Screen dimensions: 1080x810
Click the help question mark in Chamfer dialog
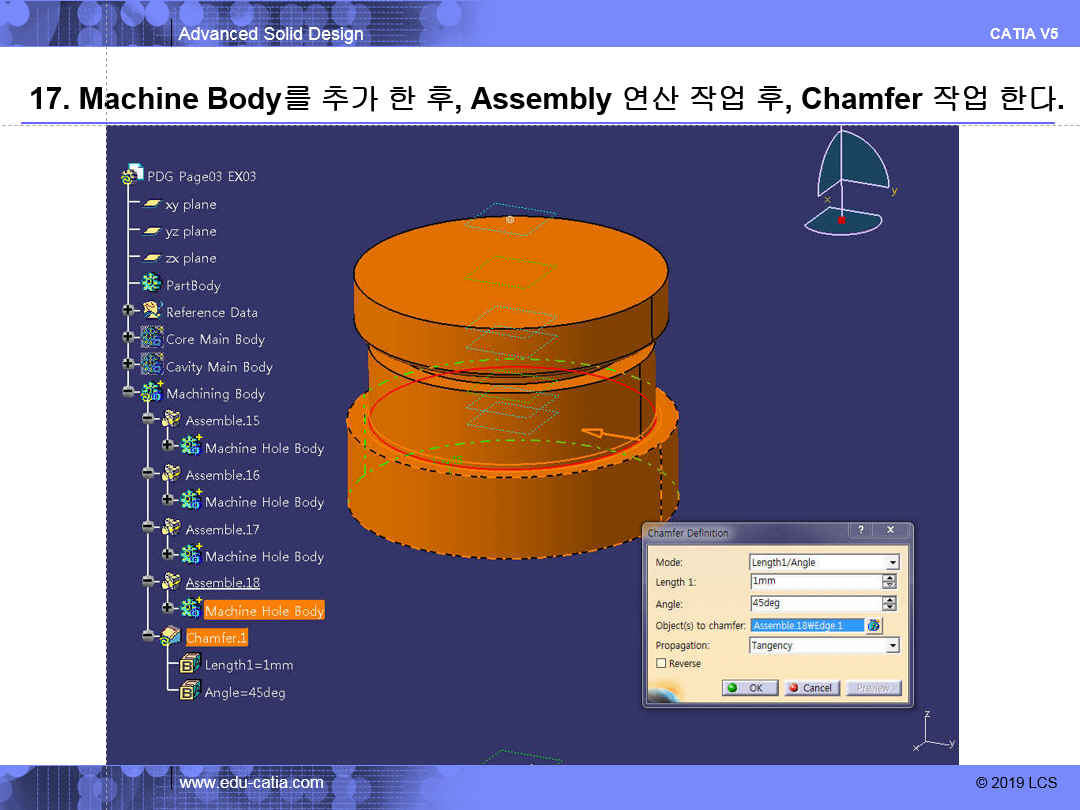tap(860, 530)
